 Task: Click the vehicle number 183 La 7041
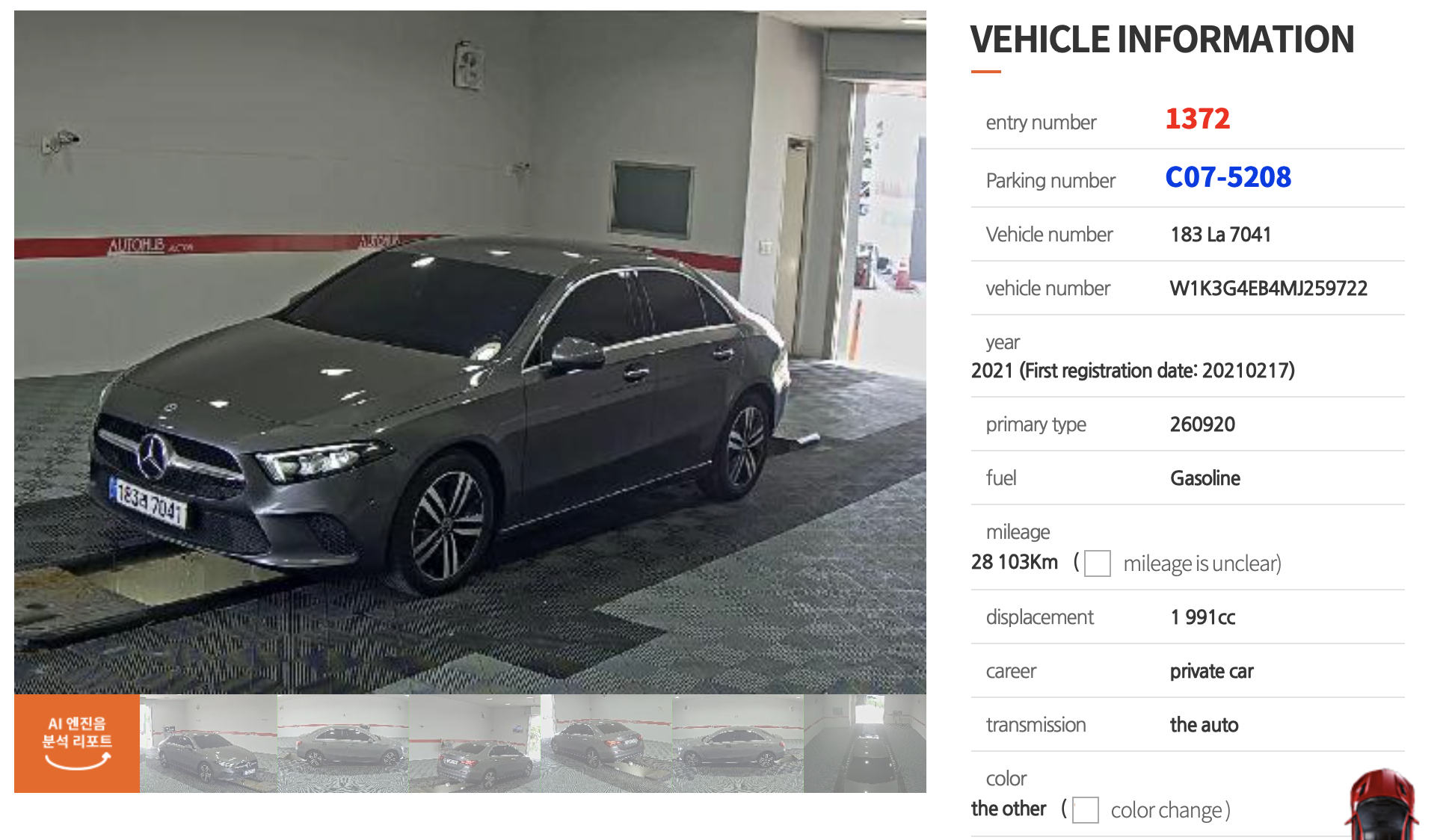tap(1221, 235)
